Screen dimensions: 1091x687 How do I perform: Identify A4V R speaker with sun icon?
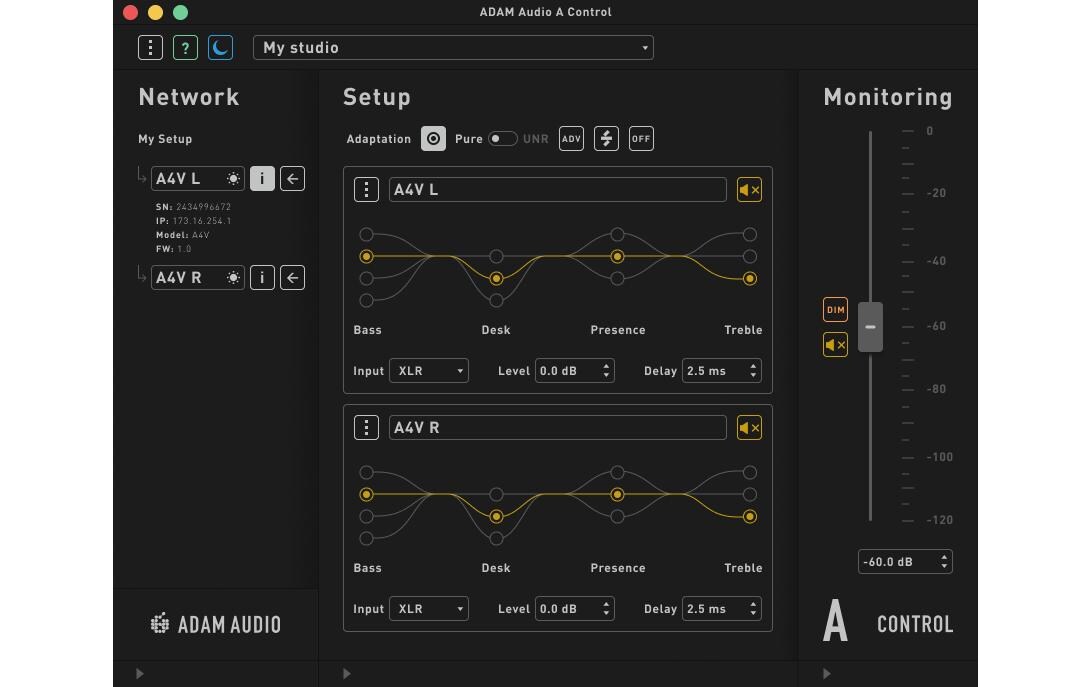[x=233, y=278]
